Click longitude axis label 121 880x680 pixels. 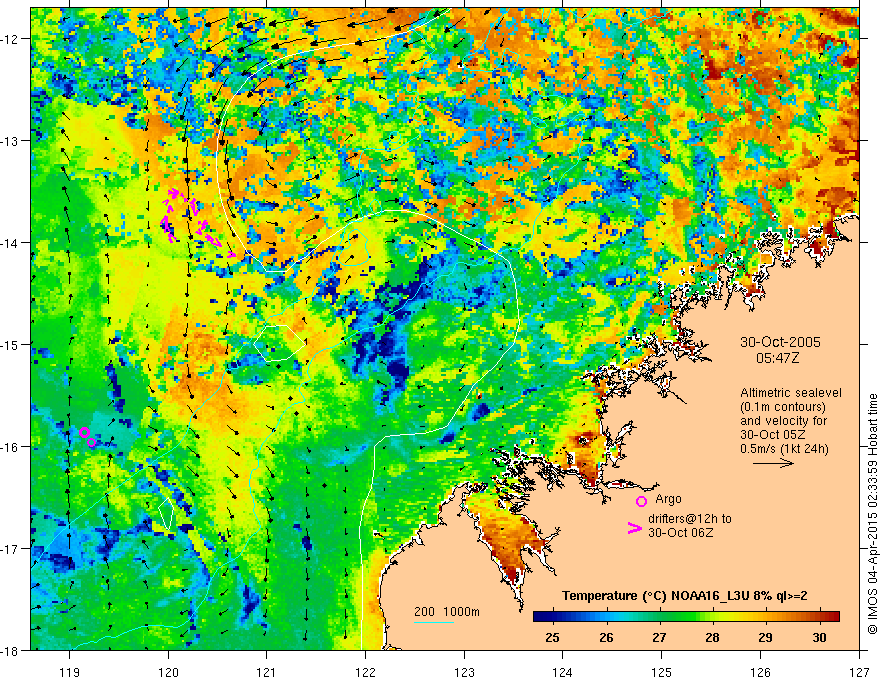coord(267,672)
